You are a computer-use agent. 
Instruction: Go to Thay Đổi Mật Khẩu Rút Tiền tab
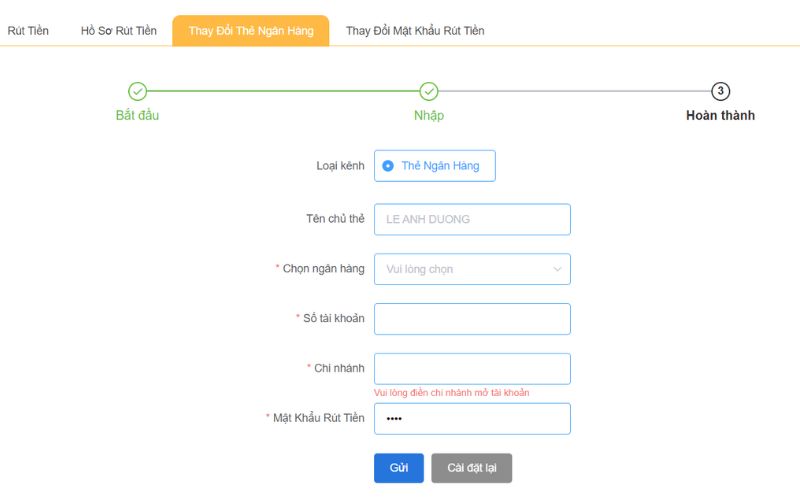415,31
